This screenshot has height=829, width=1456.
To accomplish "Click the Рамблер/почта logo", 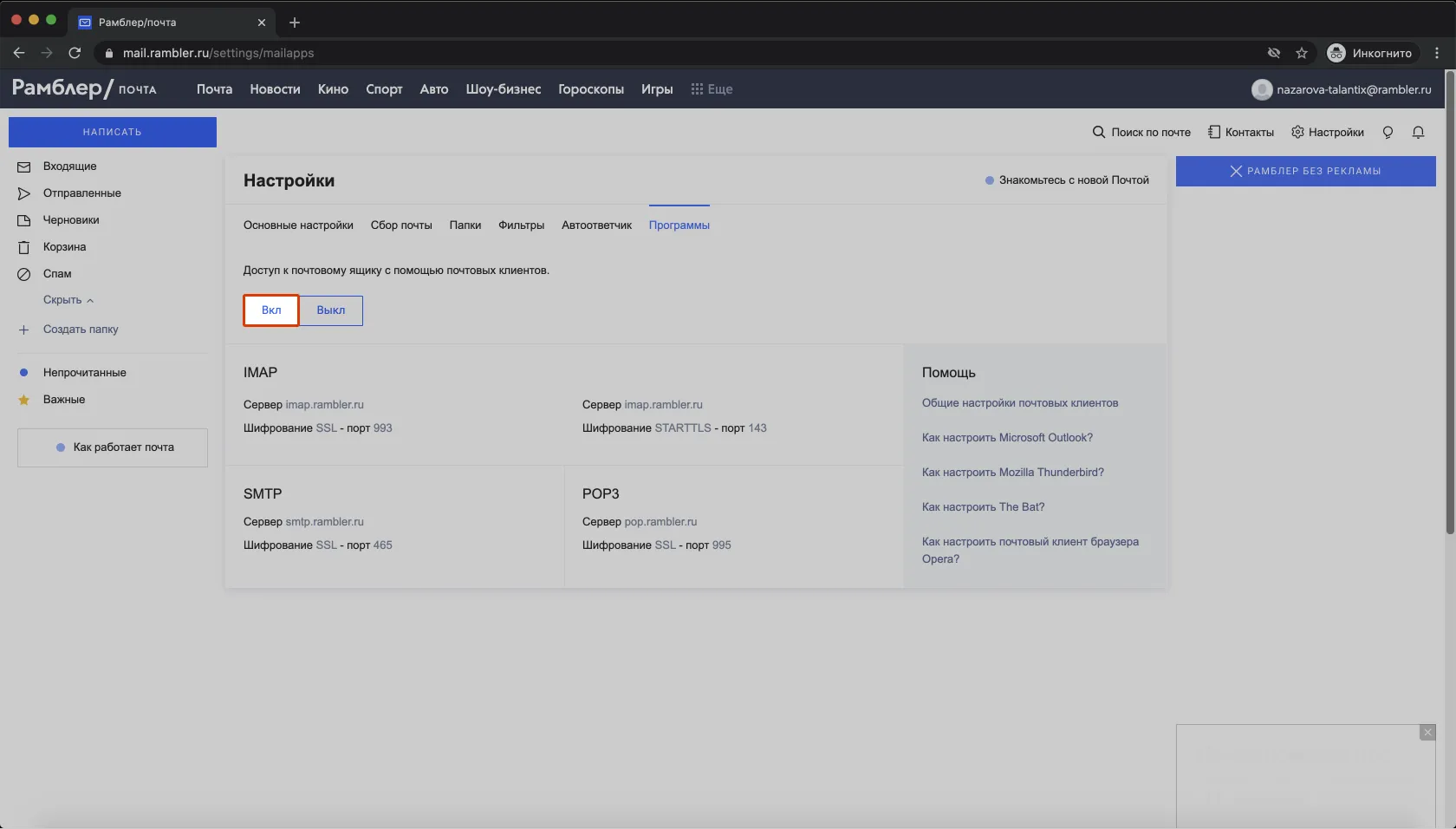I will [x=84, y=88].
